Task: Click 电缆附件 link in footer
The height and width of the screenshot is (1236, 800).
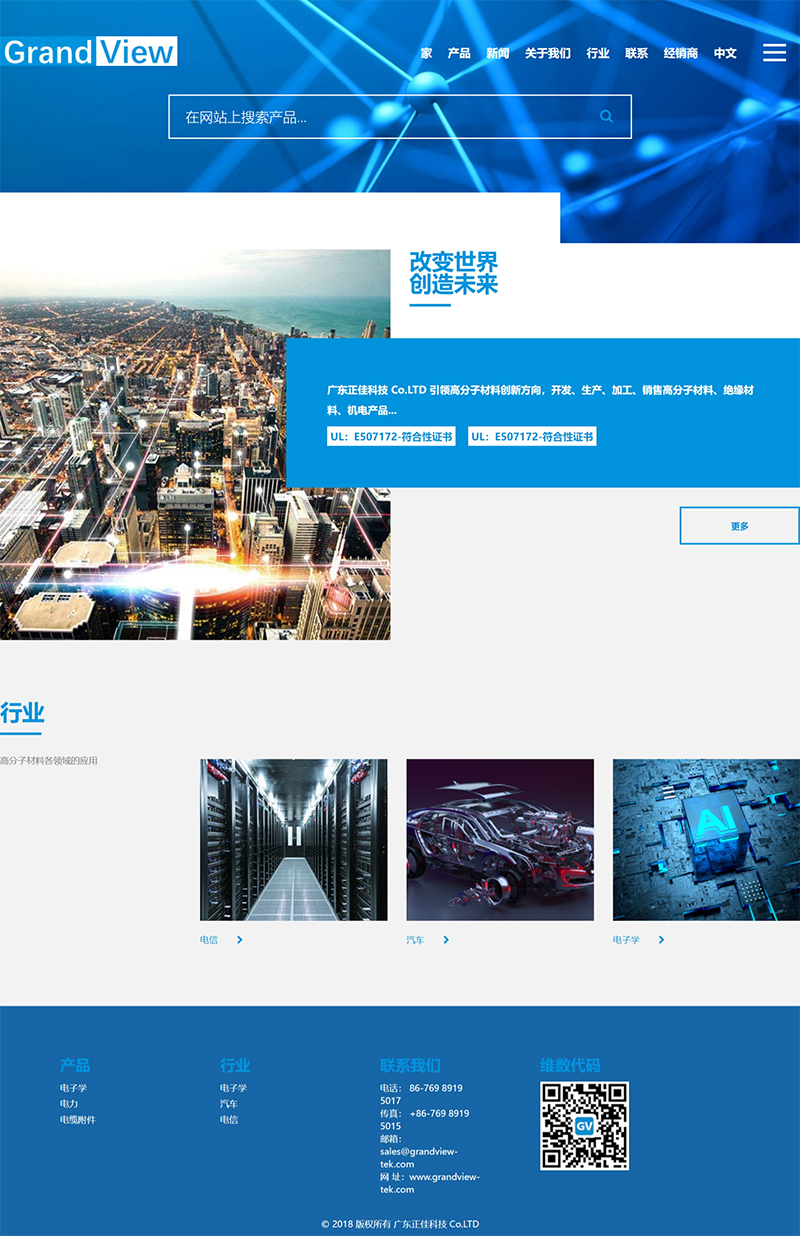Action: tap(78, 1120)
